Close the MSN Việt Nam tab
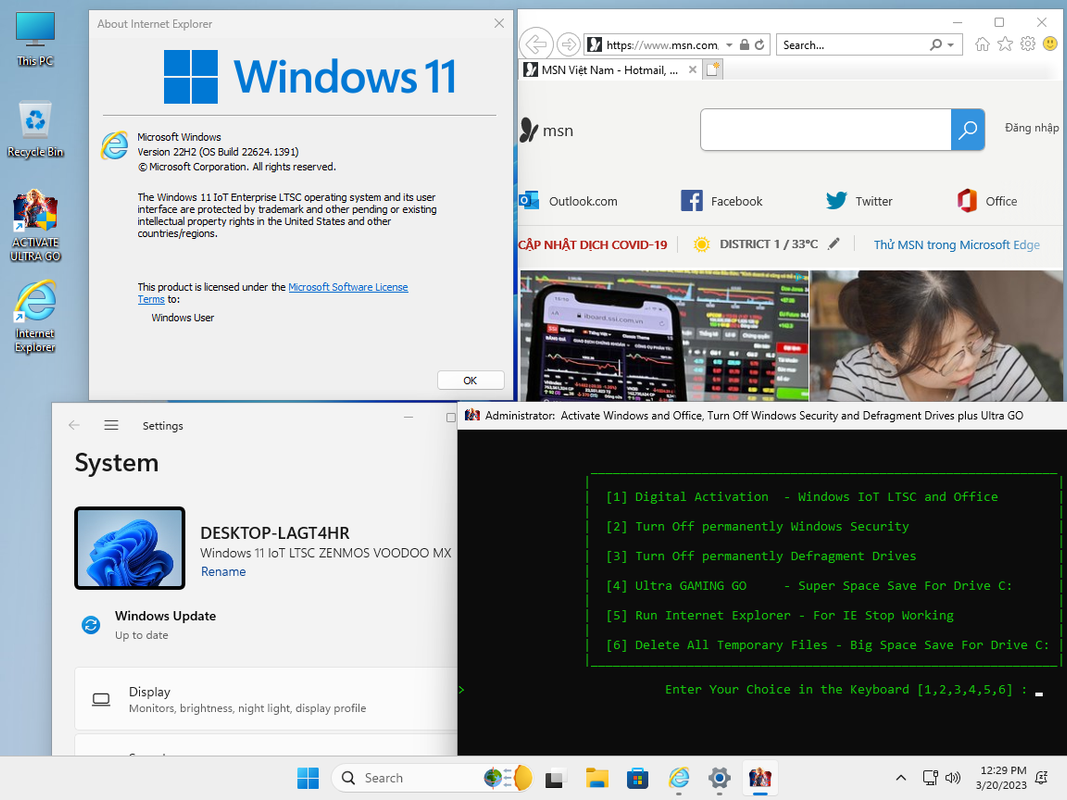Viewport: 1067px width, 800px height. click(x=692, y=69)
